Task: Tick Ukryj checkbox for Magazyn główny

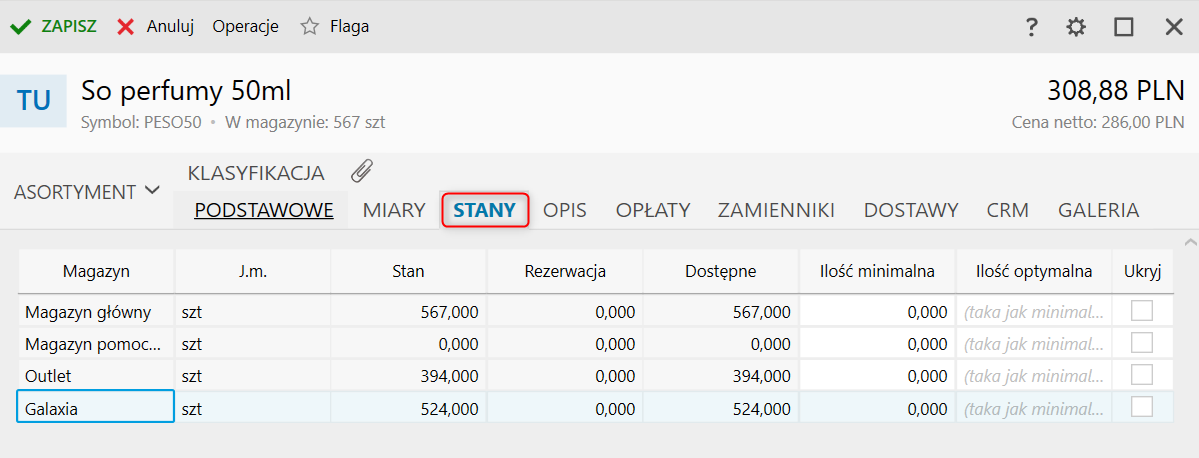Action: [x=1141, y=311]
